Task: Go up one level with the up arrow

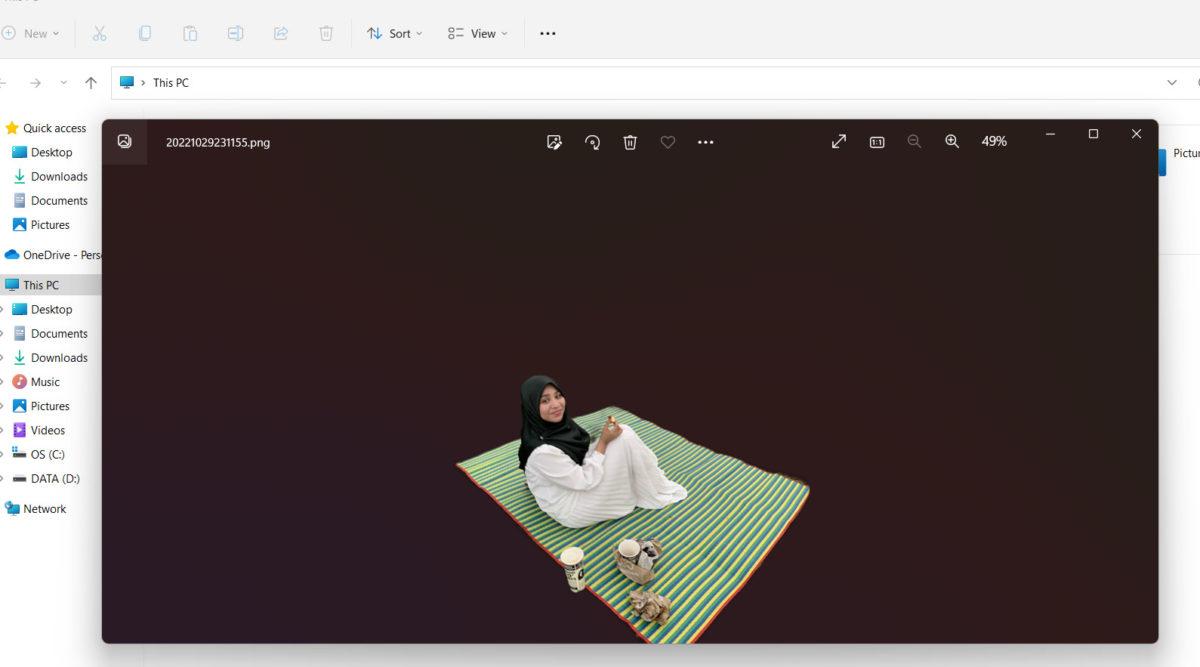Action: 91,83
